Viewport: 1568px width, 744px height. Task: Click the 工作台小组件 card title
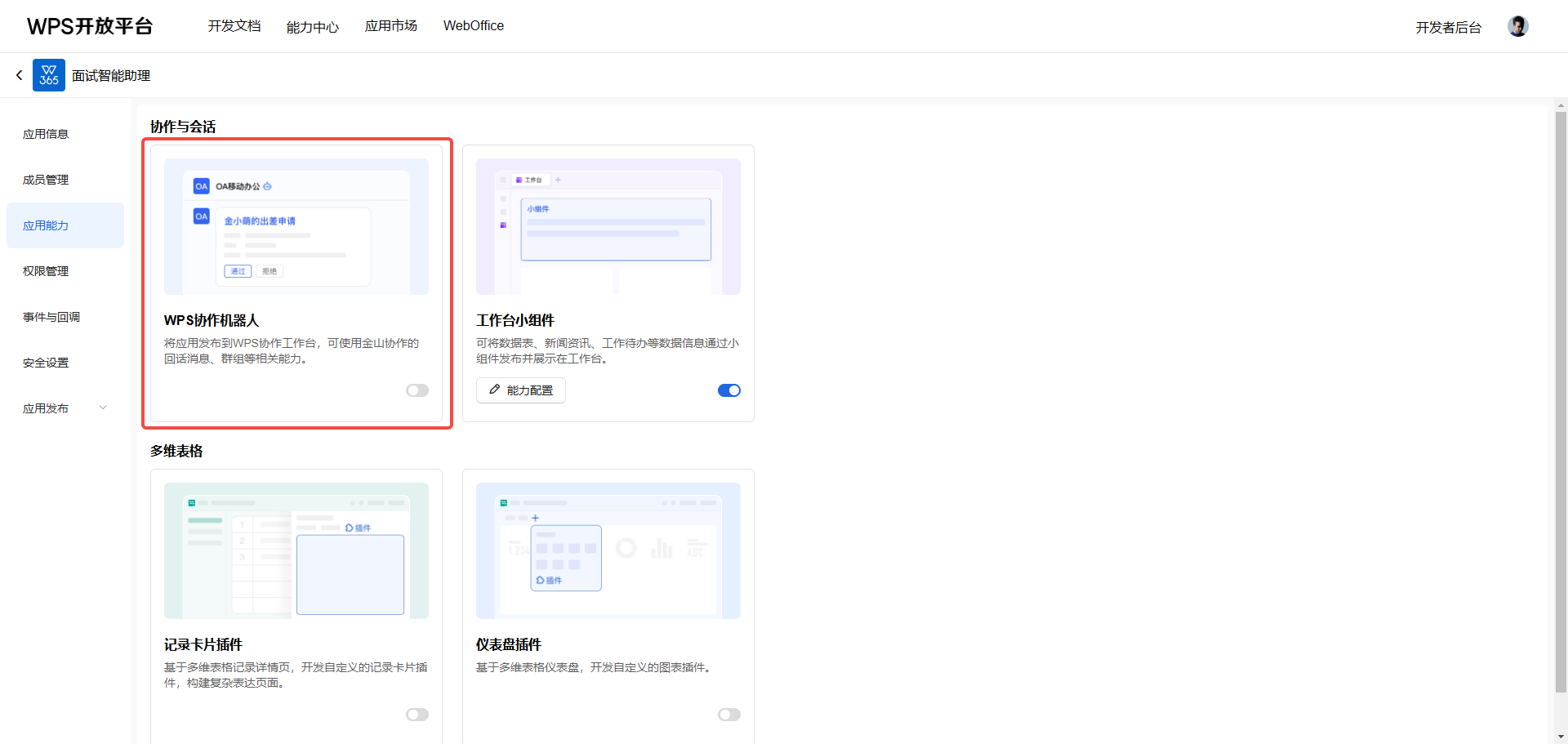pos(515,320)
